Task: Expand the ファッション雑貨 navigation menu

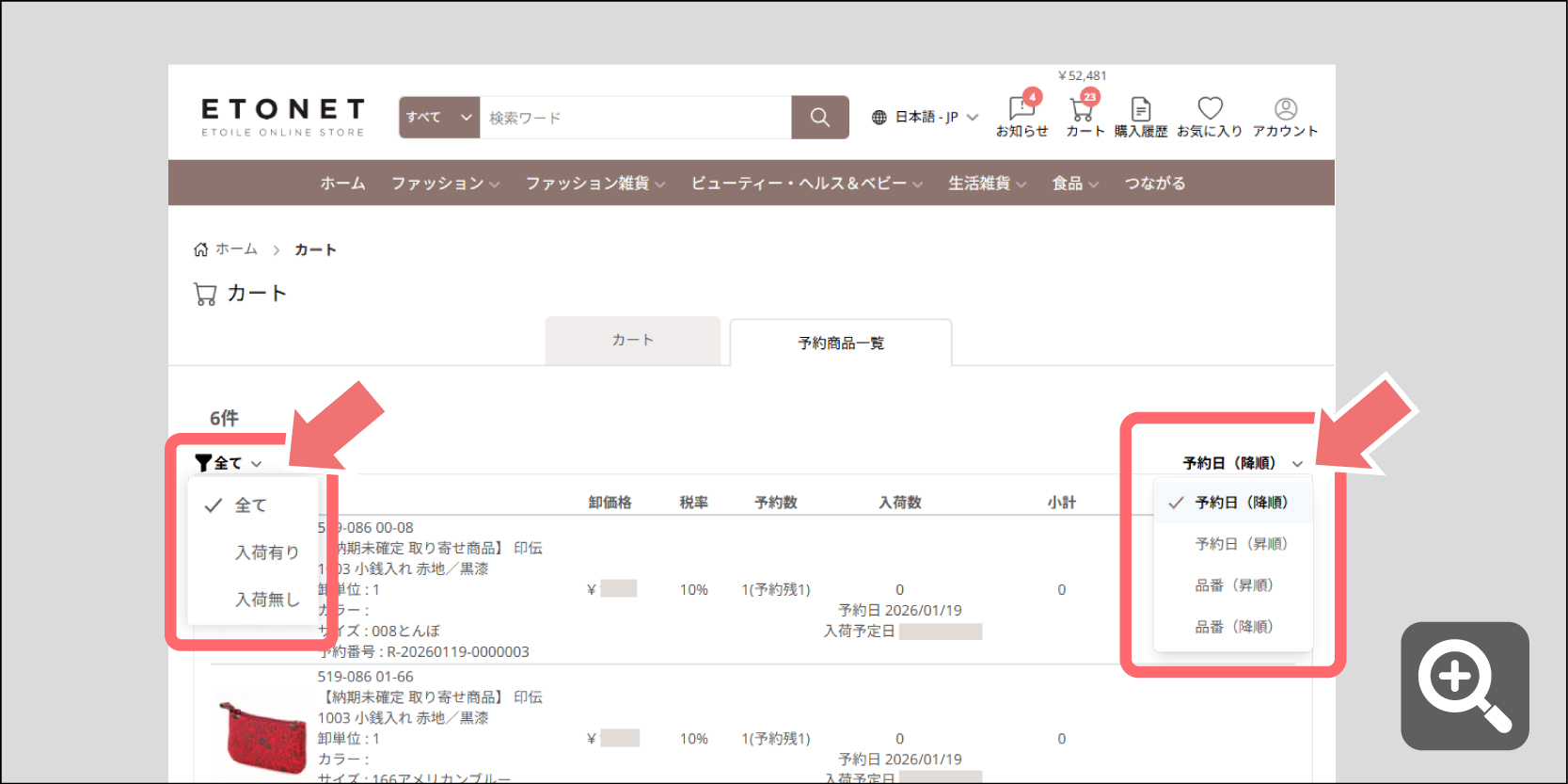Action: (594, 184)
